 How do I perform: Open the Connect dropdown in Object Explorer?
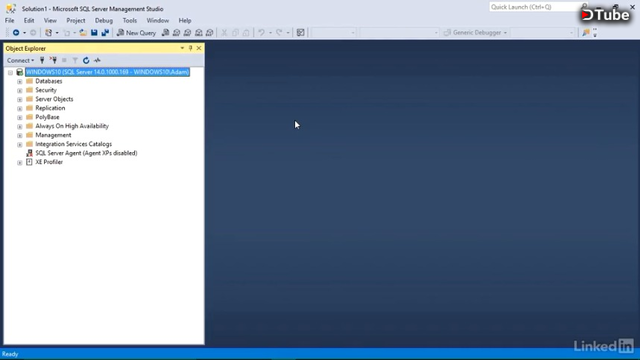tap(20, 60)
